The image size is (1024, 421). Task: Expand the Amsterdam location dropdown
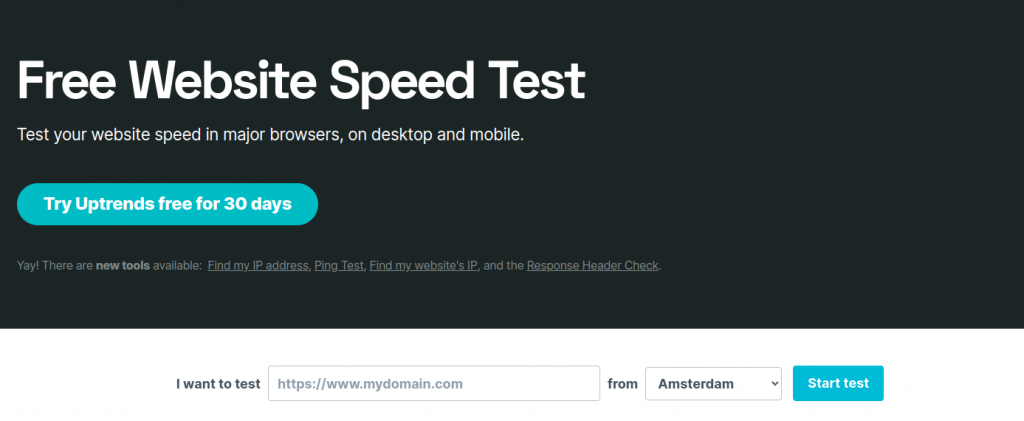713,383
